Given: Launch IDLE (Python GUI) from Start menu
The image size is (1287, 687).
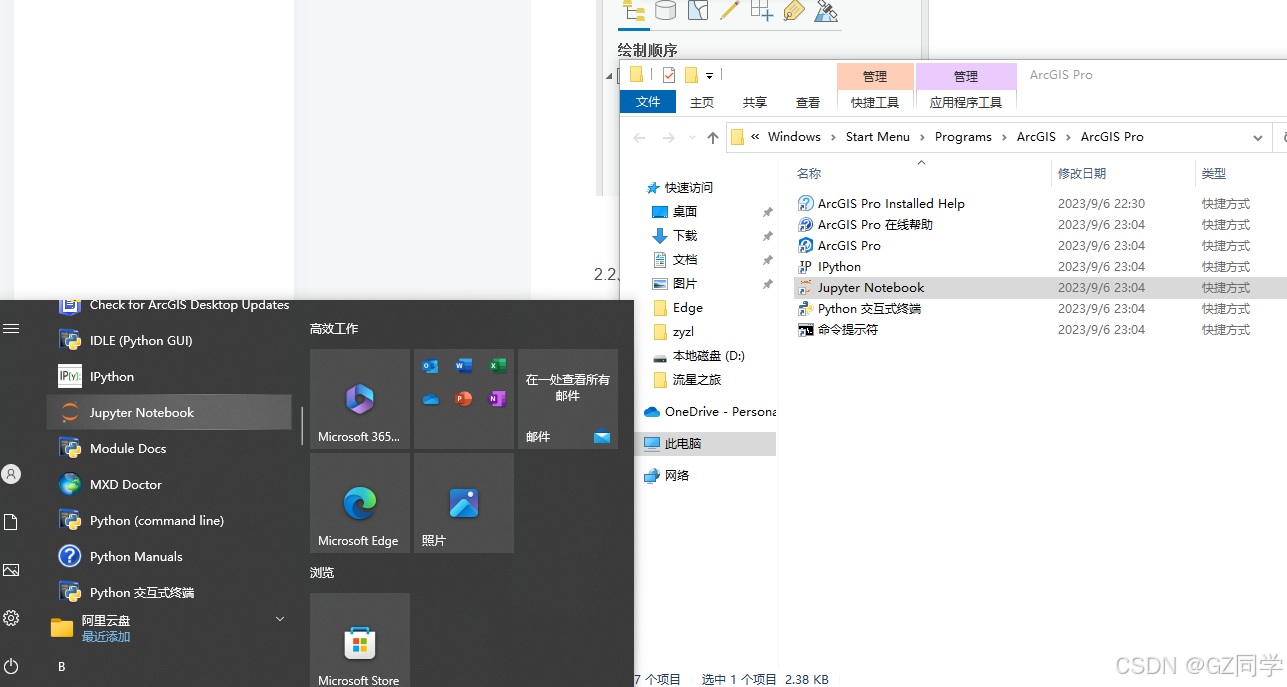Looking at the screenshot, I should [x=169, y=341].
